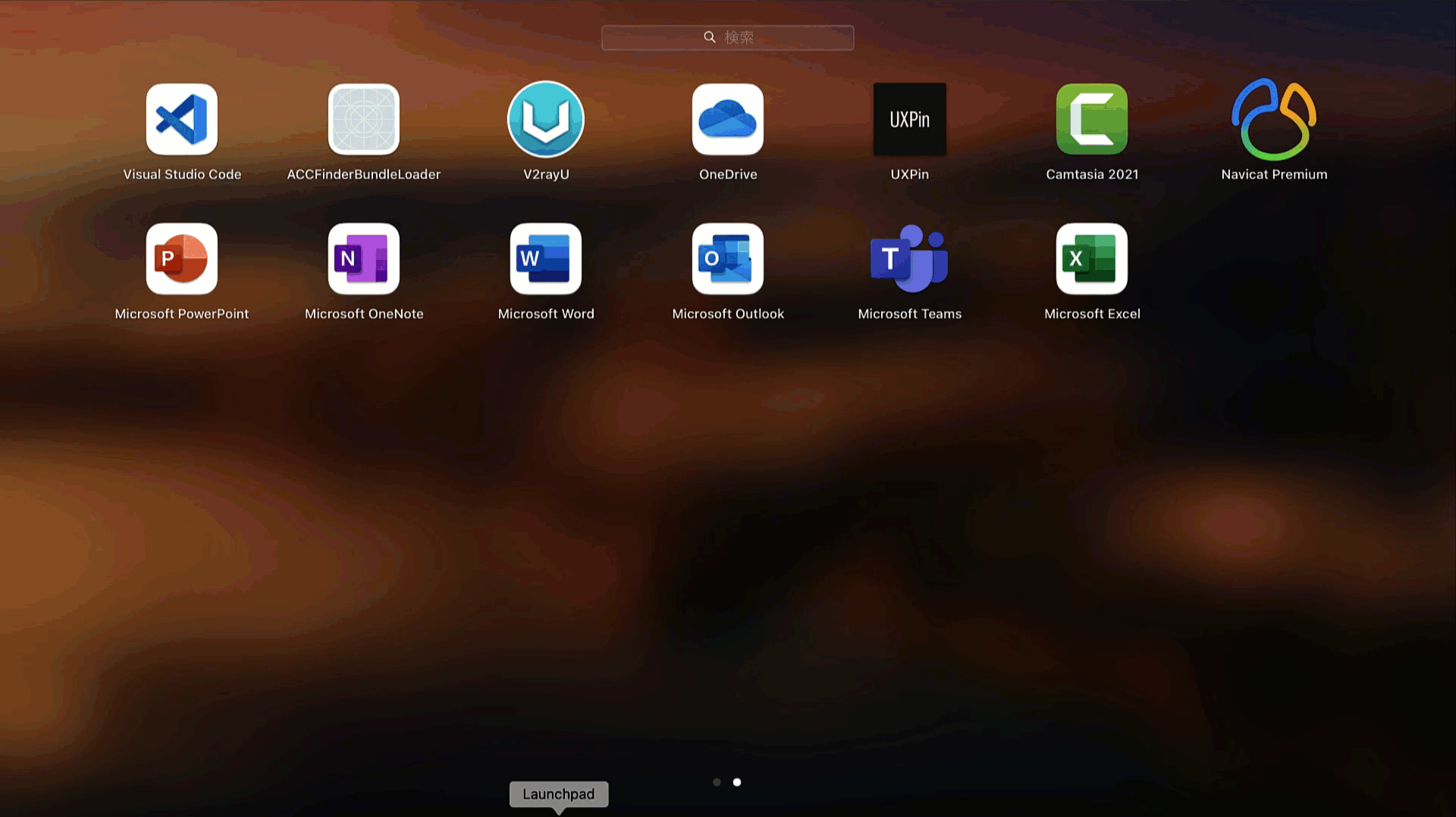Launch Microsoft OneNote
This screenshot has height=817, width=1456.
coord(363,258)
